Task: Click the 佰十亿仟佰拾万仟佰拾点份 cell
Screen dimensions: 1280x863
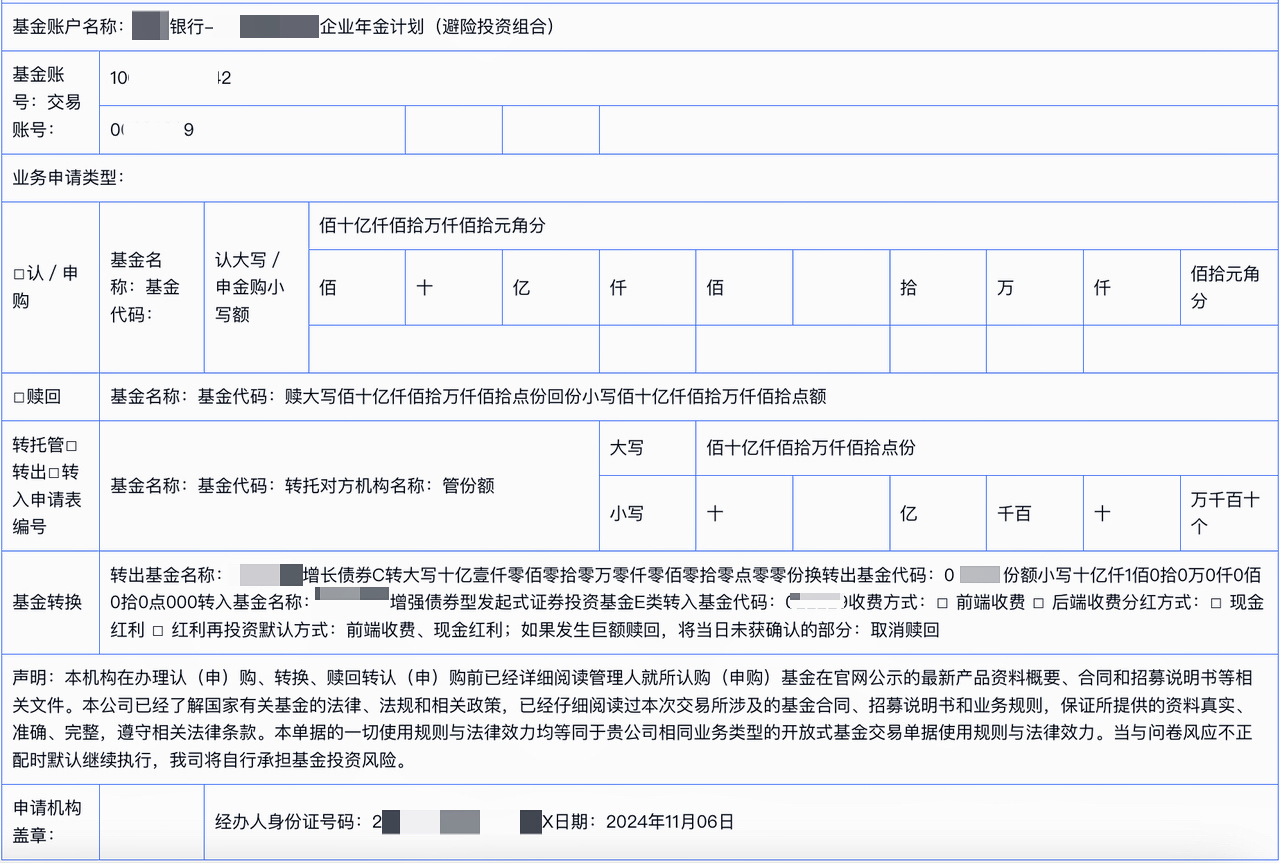Action: point(987,448)
